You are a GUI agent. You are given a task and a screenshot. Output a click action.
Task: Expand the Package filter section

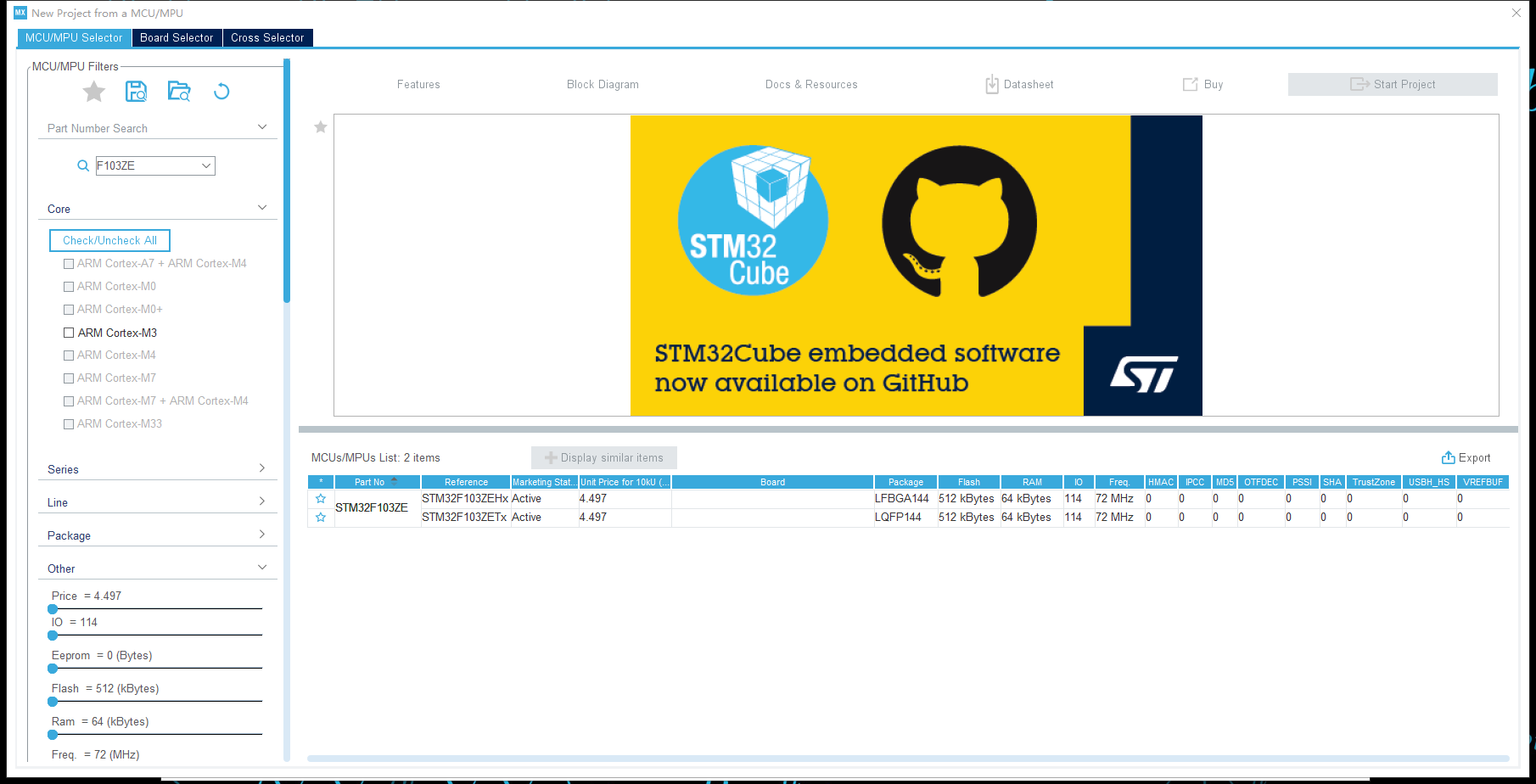point(262,535)
